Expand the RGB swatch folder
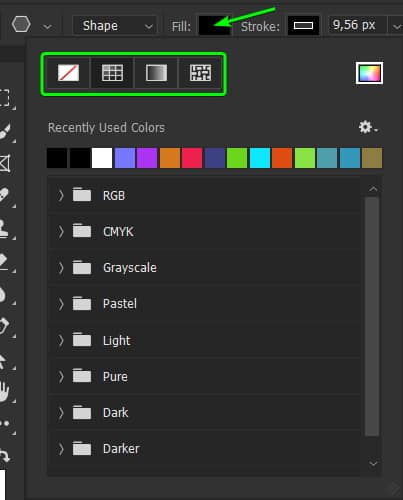 [x=60, y=195]
